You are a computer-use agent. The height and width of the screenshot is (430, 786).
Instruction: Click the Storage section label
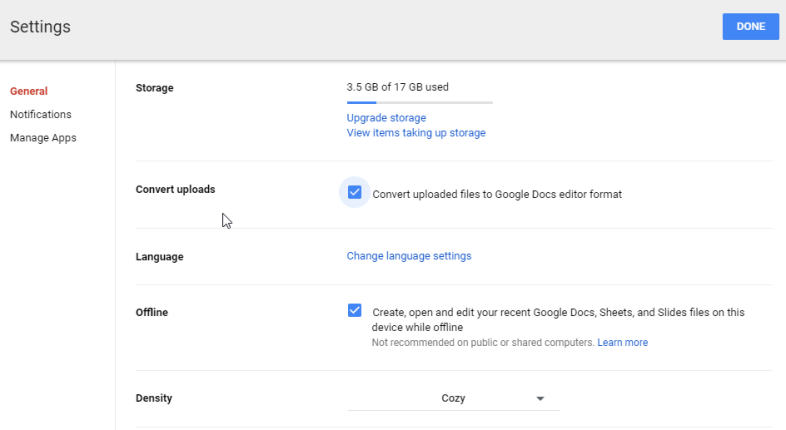(154, 88)
